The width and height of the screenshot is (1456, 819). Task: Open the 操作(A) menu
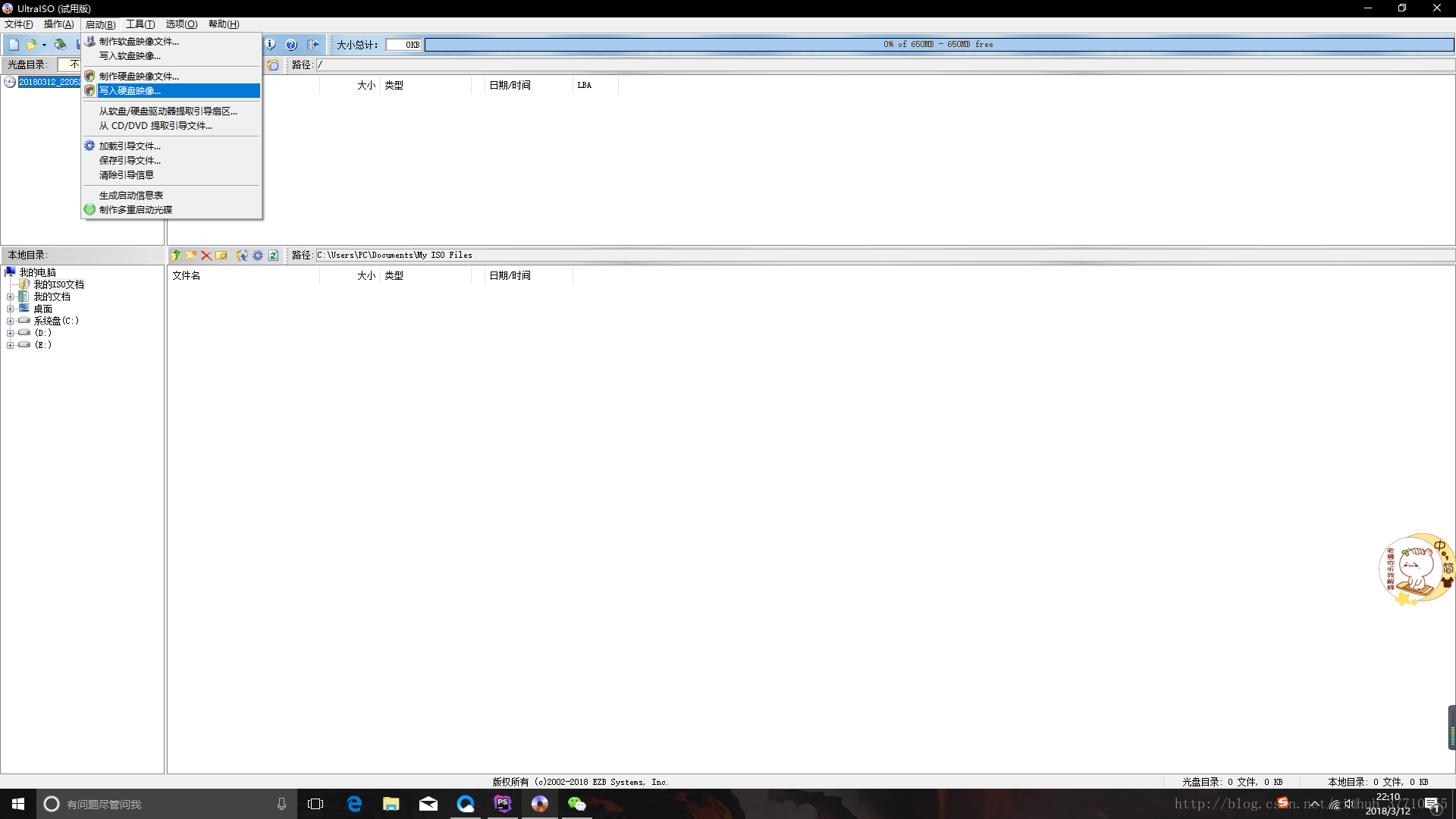click(x=59, y=24)
